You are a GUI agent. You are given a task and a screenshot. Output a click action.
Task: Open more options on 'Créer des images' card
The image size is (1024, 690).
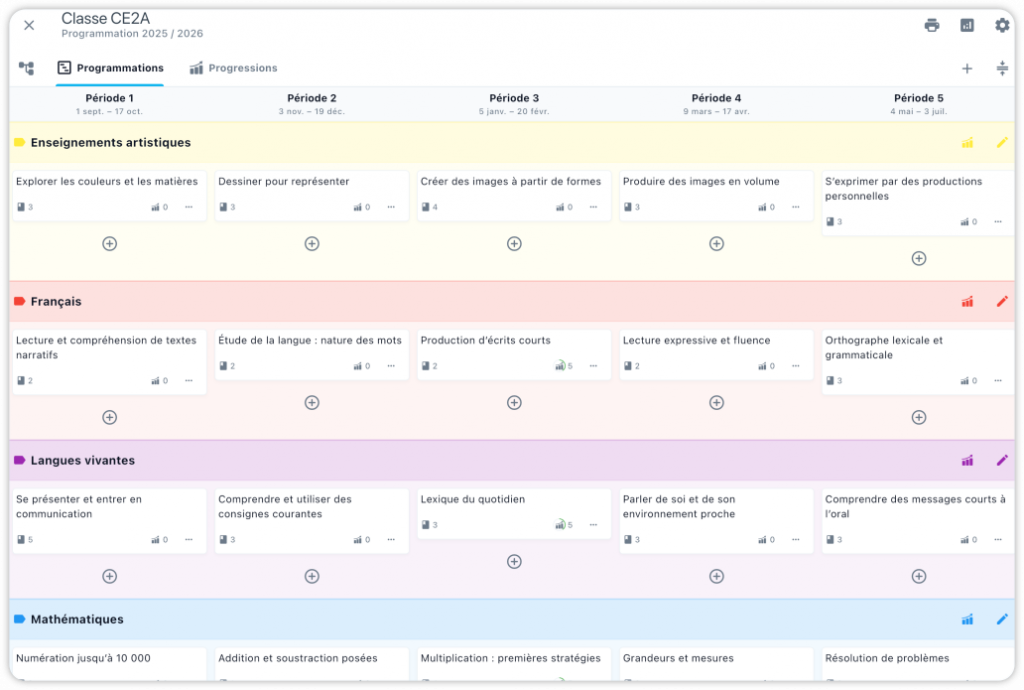click(593, 207)
